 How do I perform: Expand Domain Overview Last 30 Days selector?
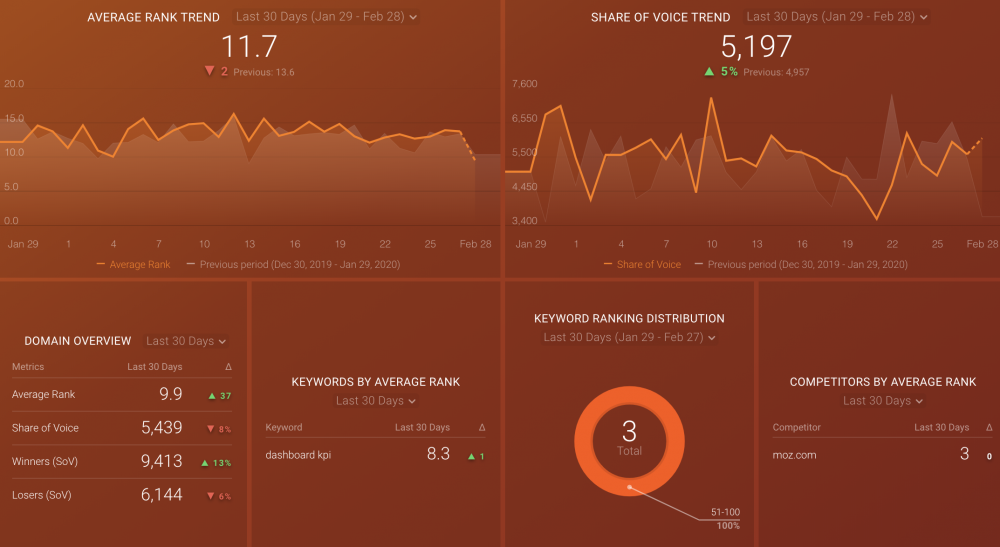186,341
